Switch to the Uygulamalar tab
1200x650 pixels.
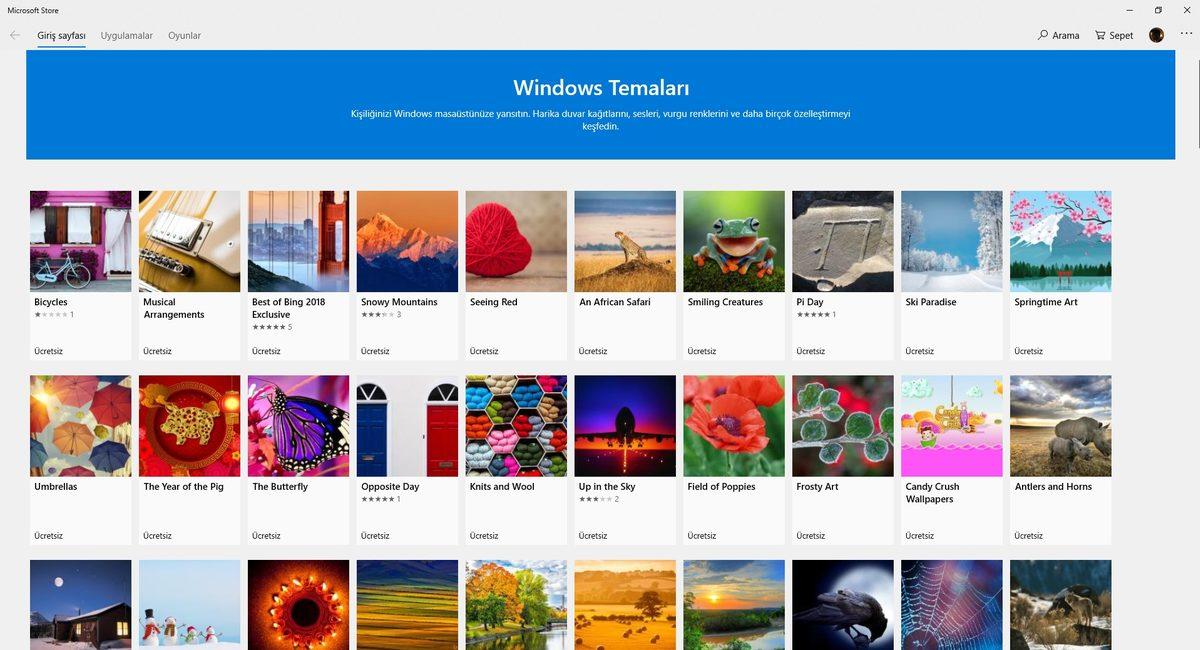pyautogui.click(x=127, y=35)
